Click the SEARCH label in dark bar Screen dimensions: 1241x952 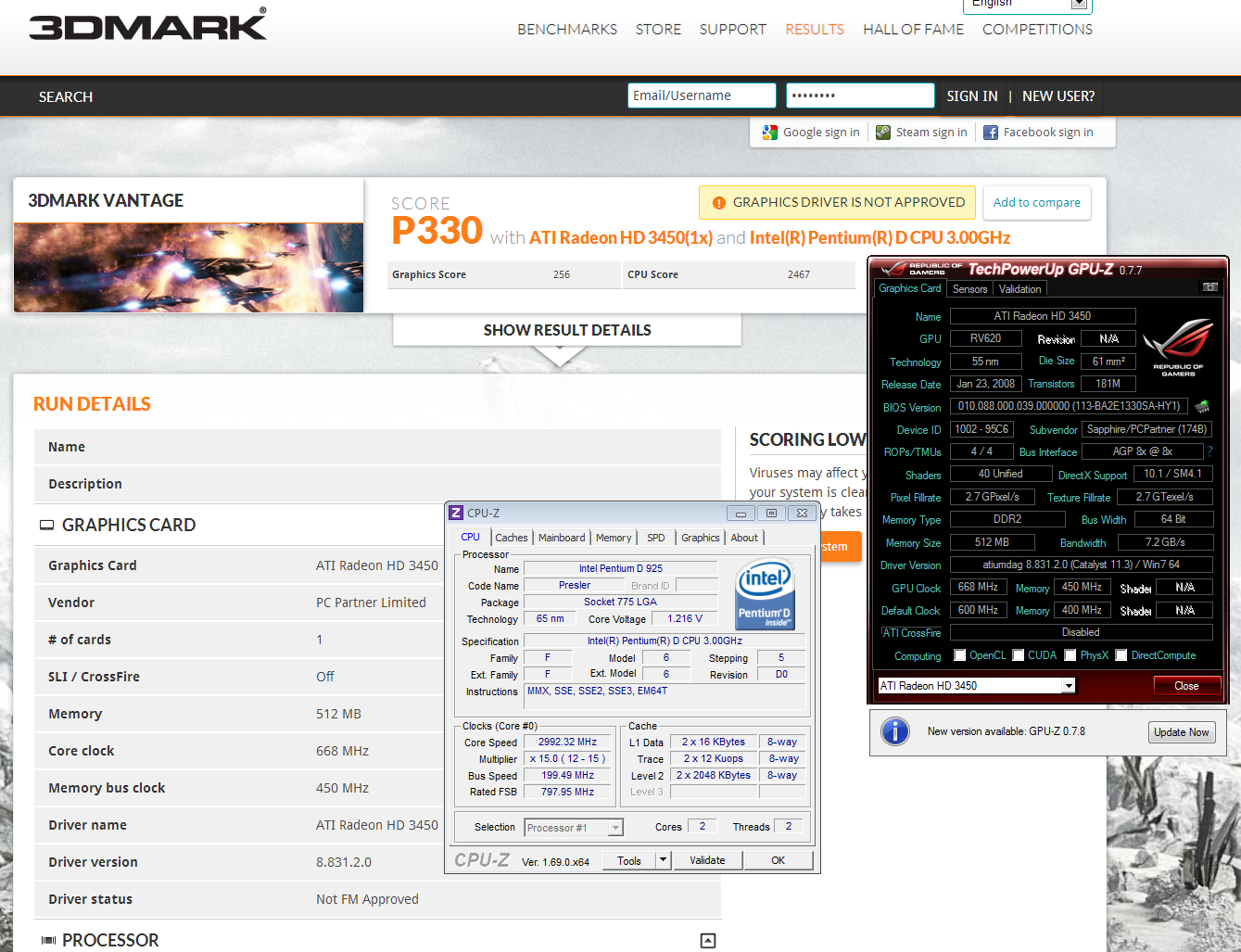click(66, 97)
